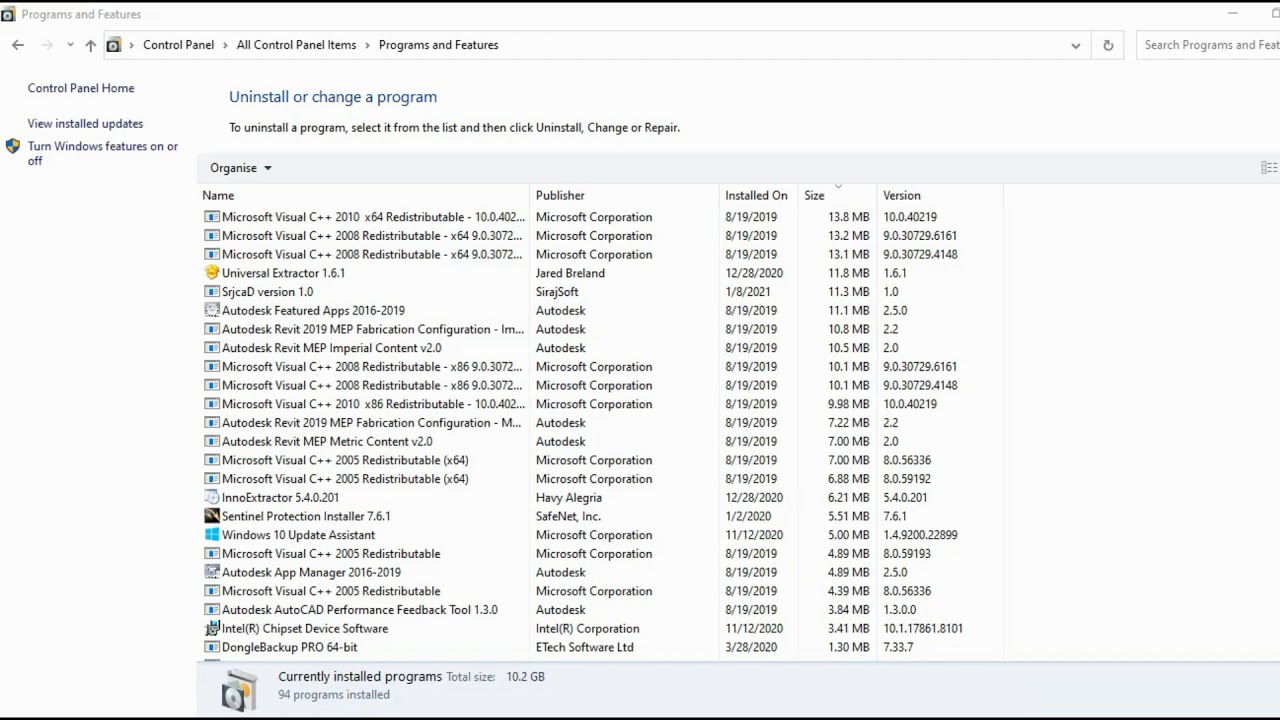
Task: Select Intel(R) Chipset Device Software entry
Action: coord(305,629)
